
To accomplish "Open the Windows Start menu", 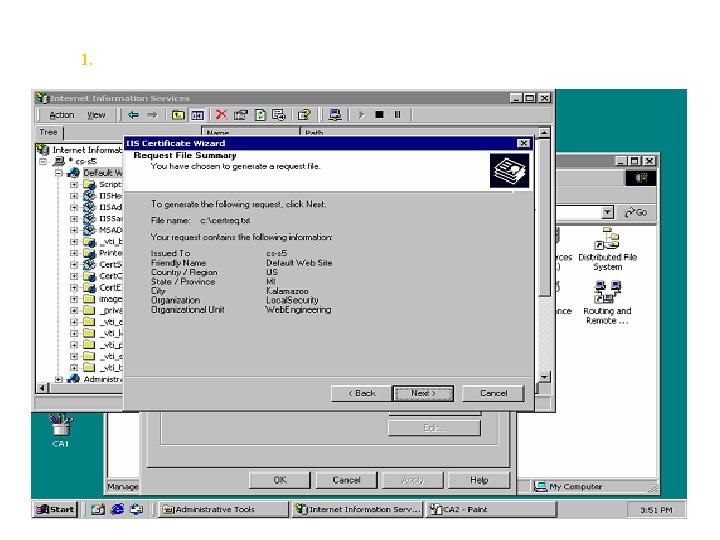I will click(x=56, y=509).
